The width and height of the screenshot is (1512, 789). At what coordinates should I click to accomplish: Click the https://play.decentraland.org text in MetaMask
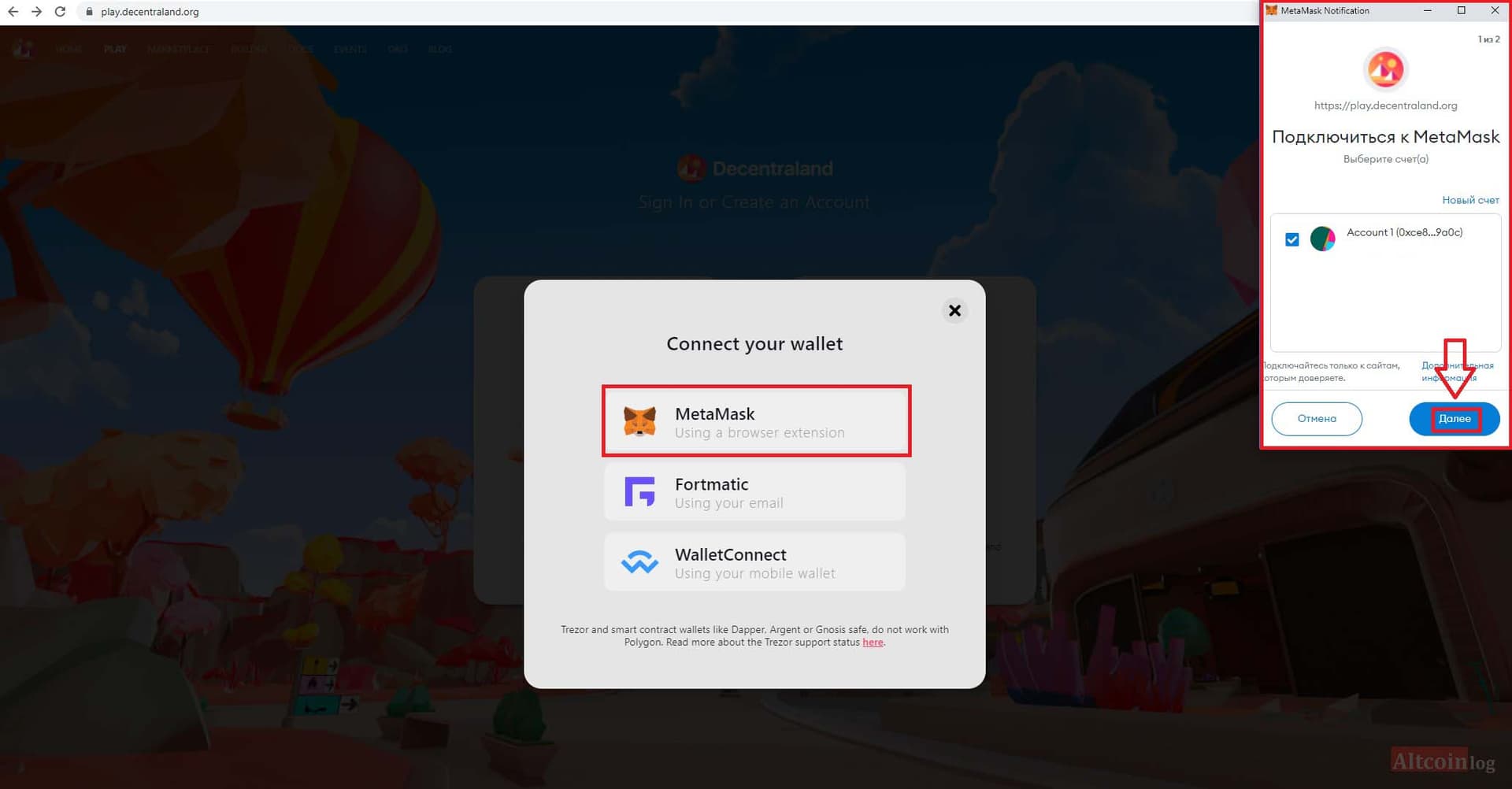(1385, 106)
